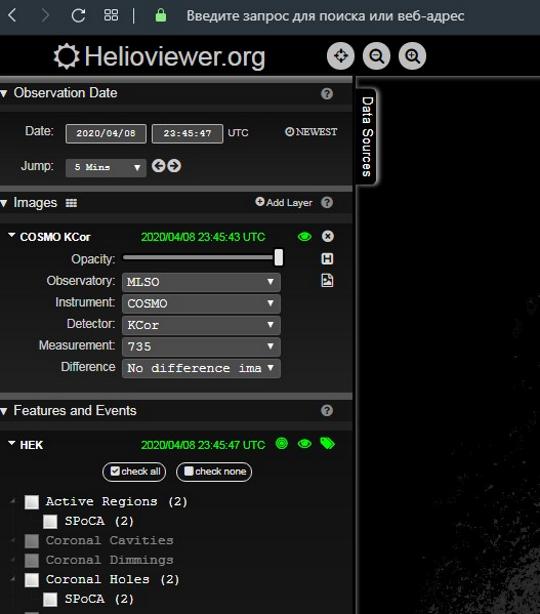Open the Observatory MLSO dropdown
Viewport: 540px width, 614px height.
(201, 282)
